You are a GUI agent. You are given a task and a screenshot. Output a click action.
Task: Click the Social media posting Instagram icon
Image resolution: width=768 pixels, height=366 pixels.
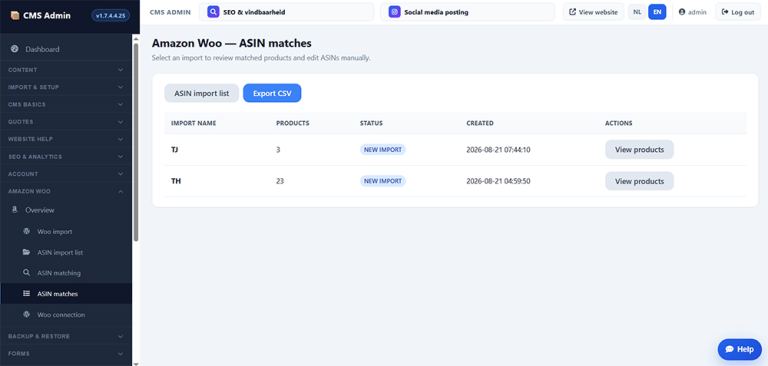pos(395,12)
